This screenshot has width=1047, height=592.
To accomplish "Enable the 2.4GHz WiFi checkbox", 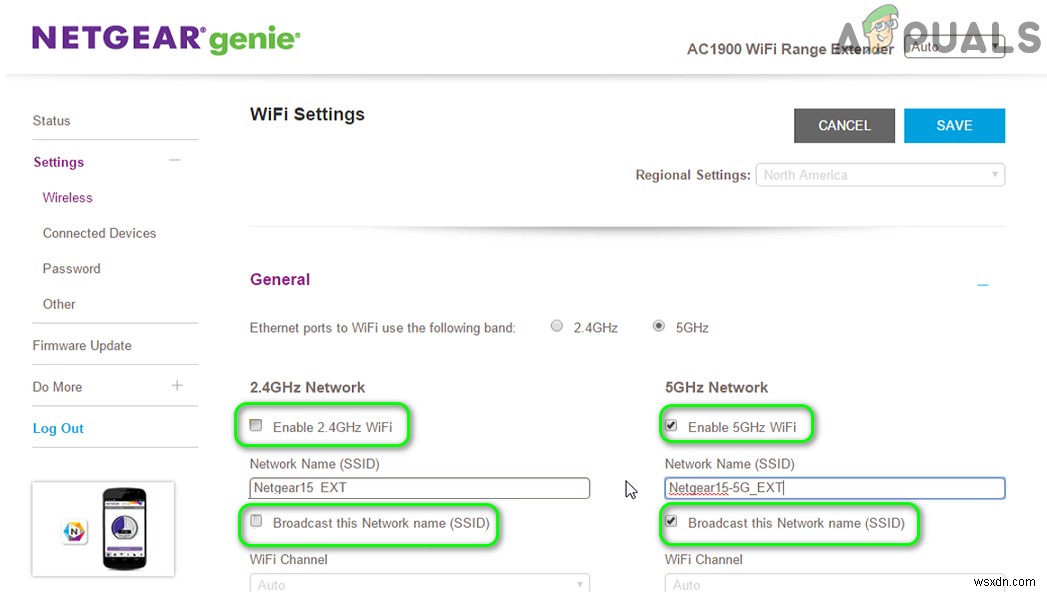I will (x=256, y=424).
